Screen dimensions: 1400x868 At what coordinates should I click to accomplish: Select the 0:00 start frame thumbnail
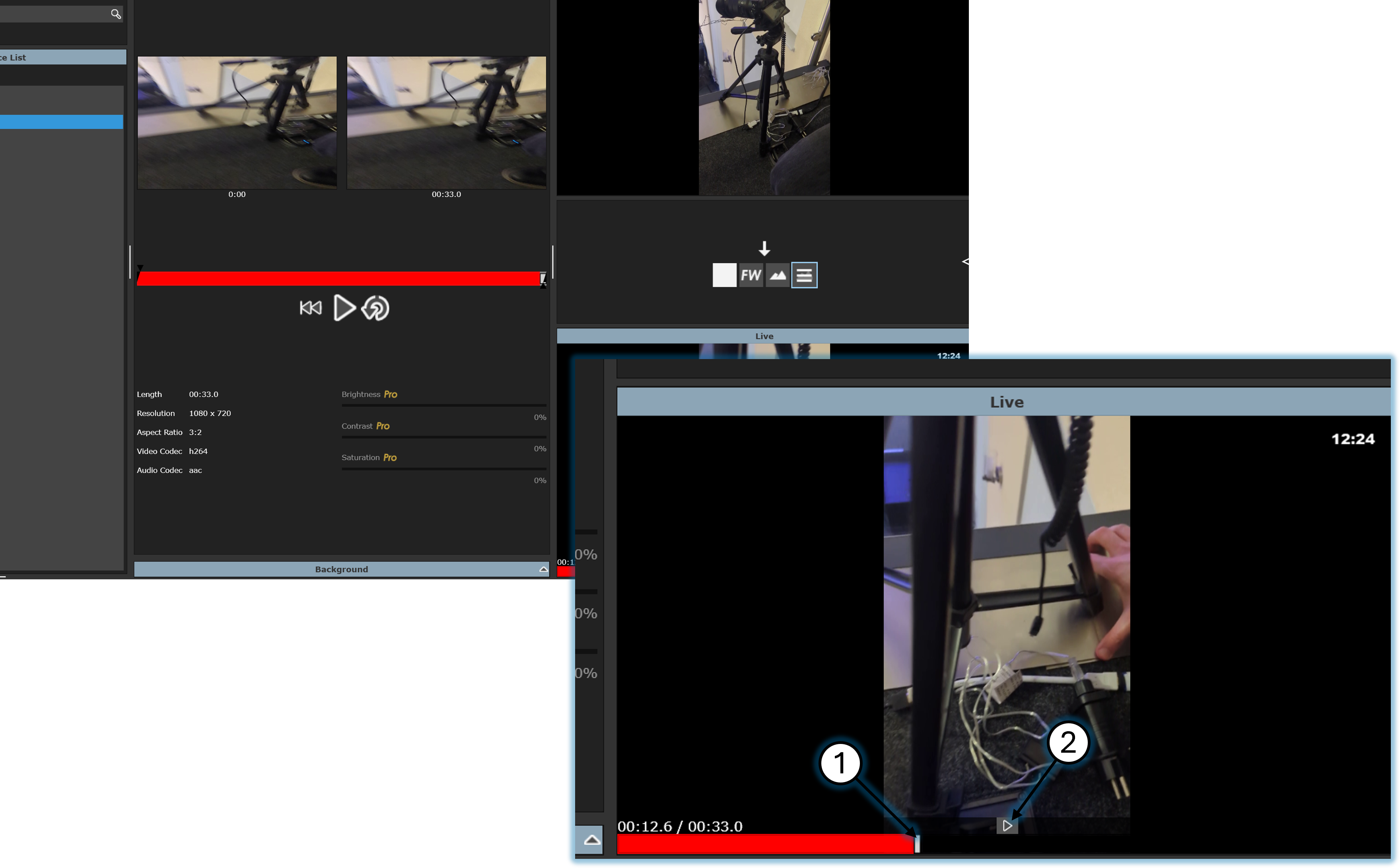pyautogui.click(x=237, y=122)
